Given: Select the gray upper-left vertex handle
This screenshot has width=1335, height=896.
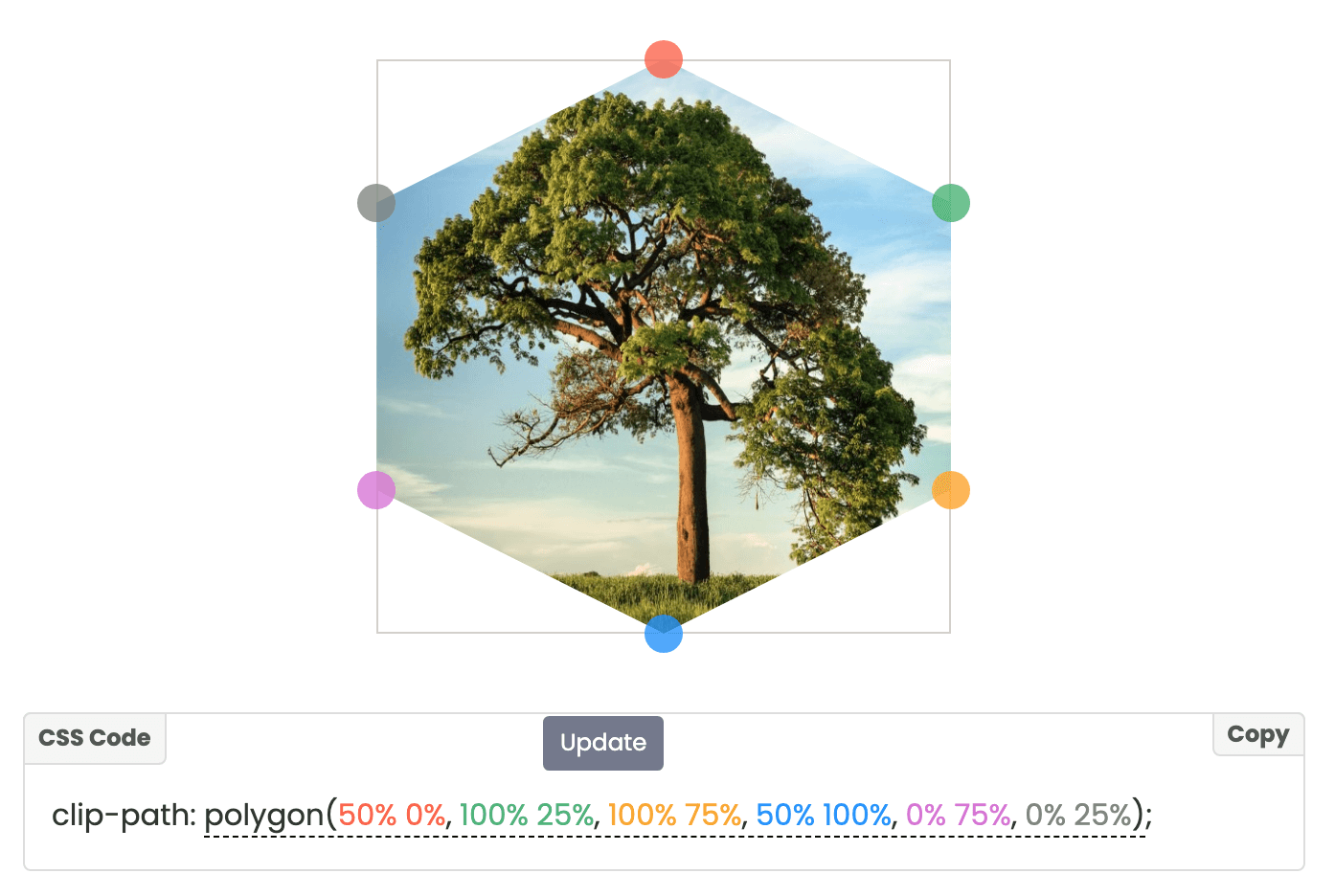Looking at the screenshot, I should 376,203.
